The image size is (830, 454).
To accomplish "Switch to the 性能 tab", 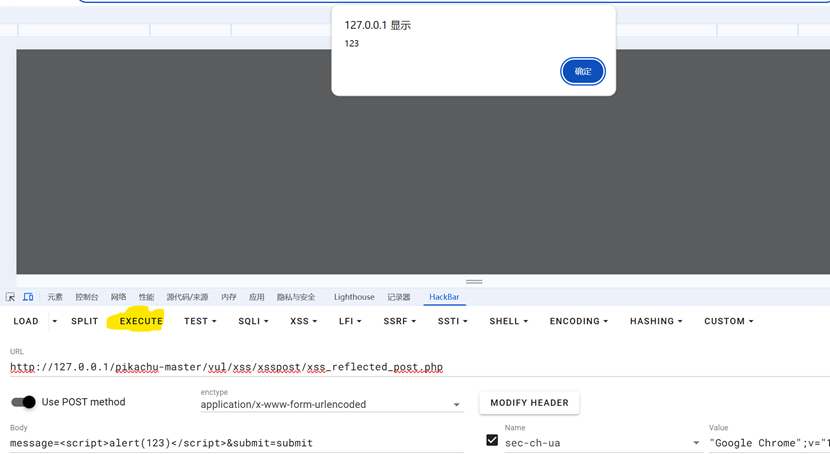I will [146, 297].
